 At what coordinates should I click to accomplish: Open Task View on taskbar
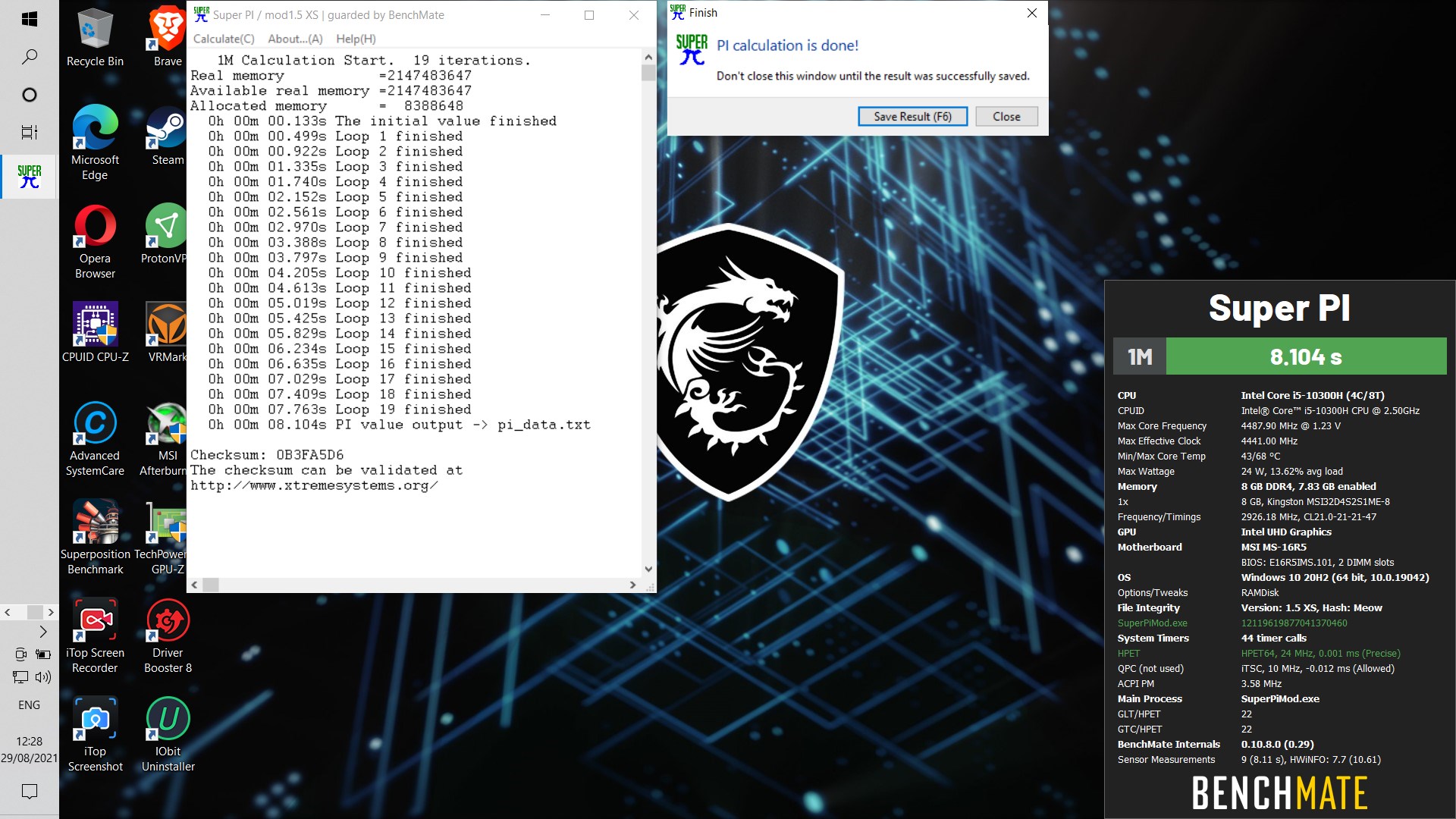29,132
